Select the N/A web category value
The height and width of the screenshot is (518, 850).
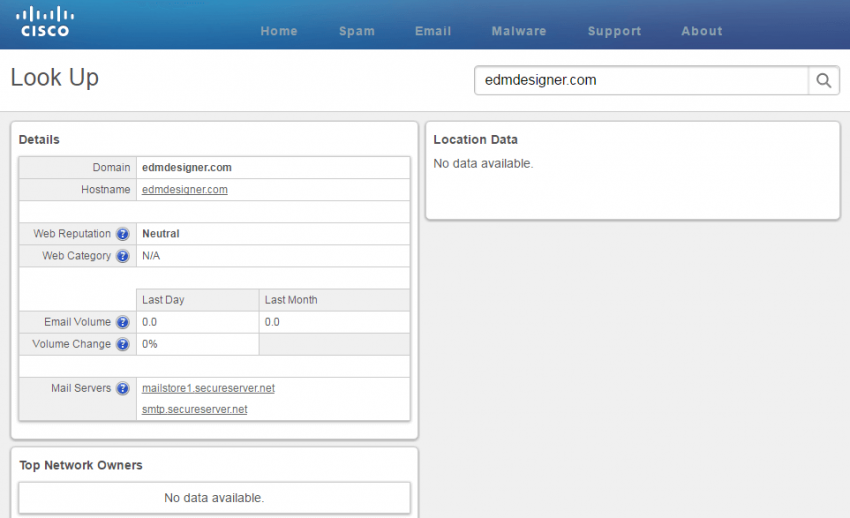(x=151, y=256)
